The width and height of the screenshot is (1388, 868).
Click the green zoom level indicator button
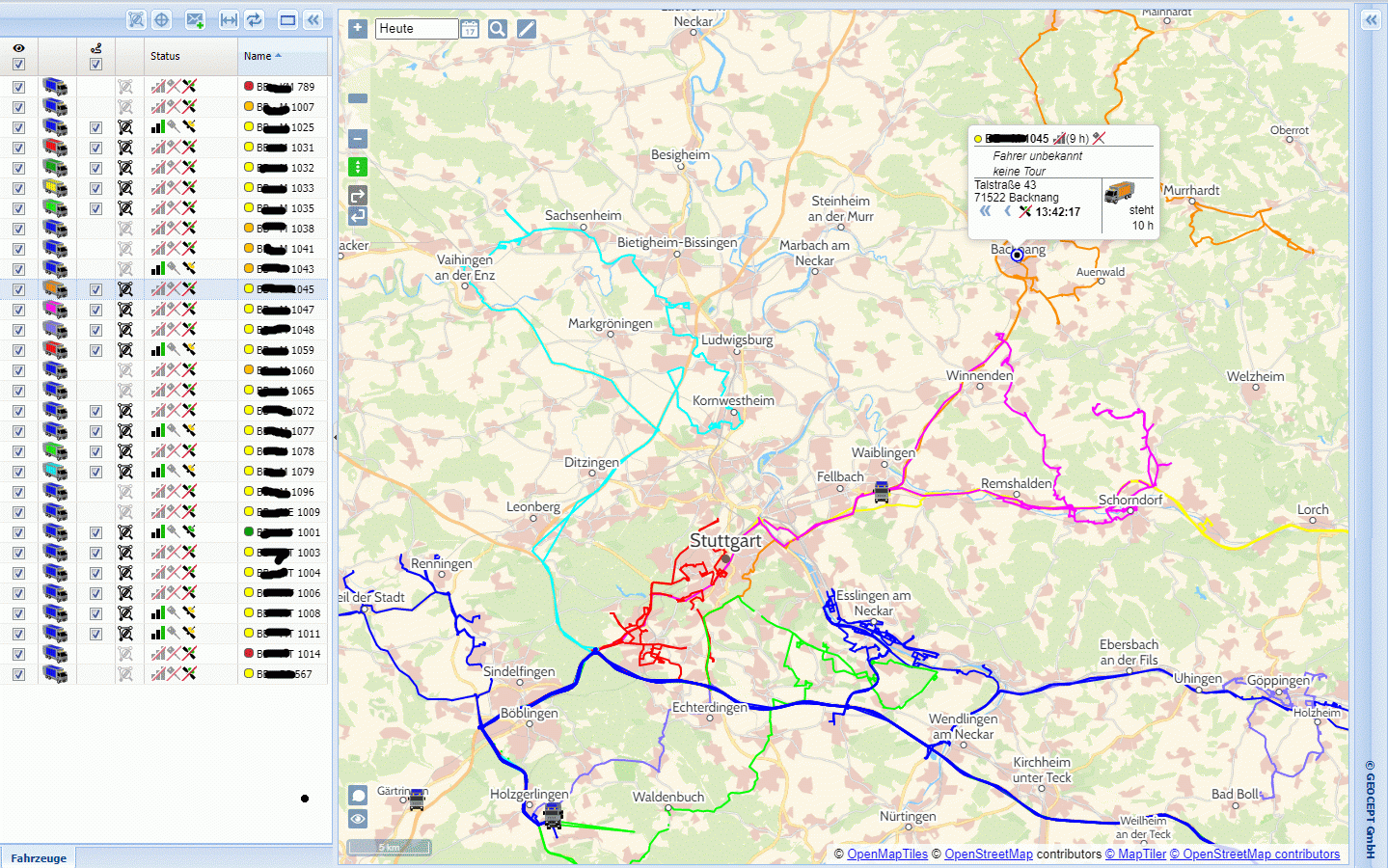pos(358,167)
